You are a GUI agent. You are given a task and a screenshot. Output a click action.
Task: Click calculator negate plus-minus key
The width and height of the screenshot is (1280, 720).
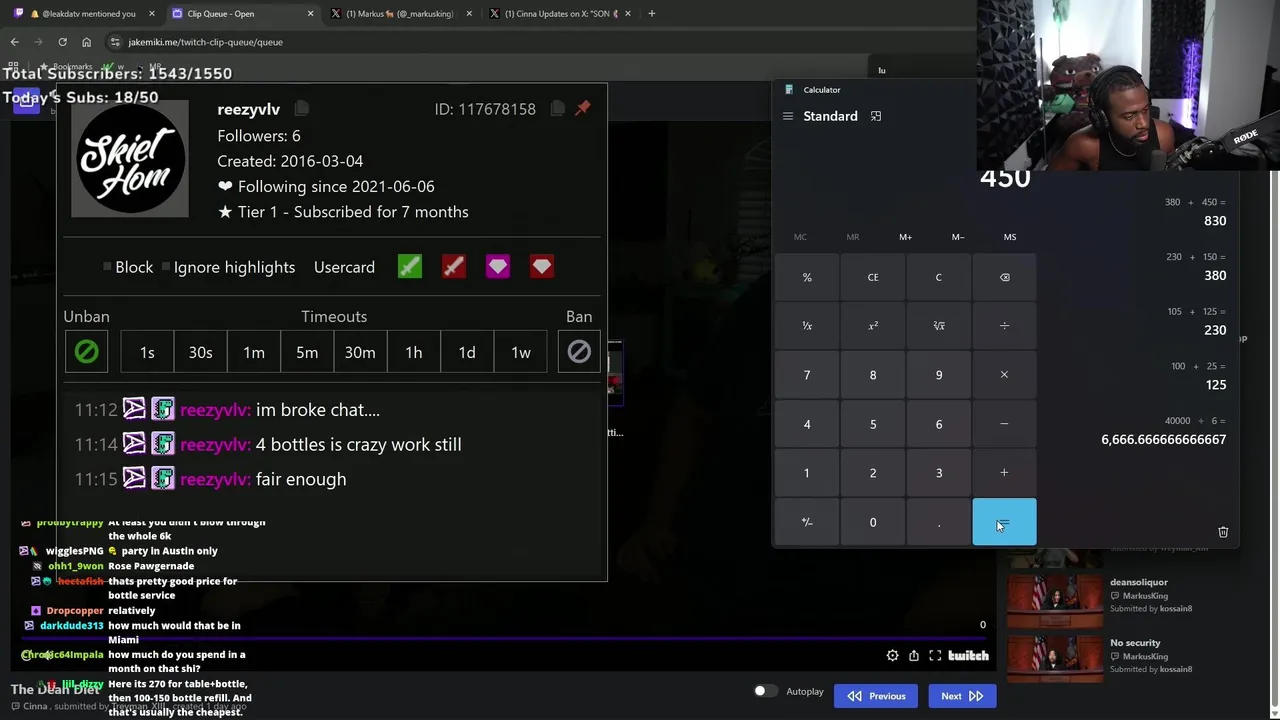coord(807,522)
